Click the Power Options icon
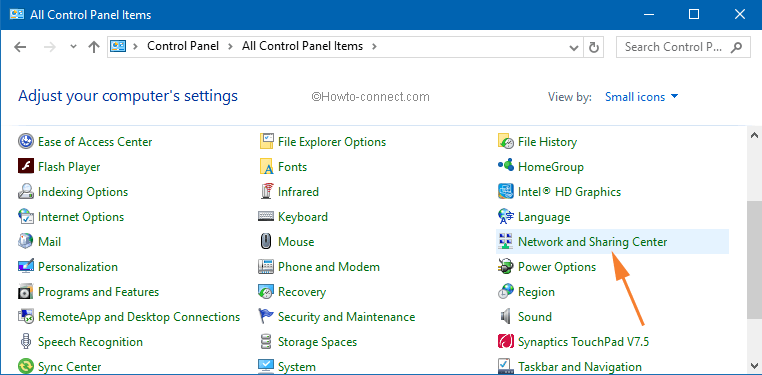The height and width of the screenshot is (375, 762). (506, 267)
